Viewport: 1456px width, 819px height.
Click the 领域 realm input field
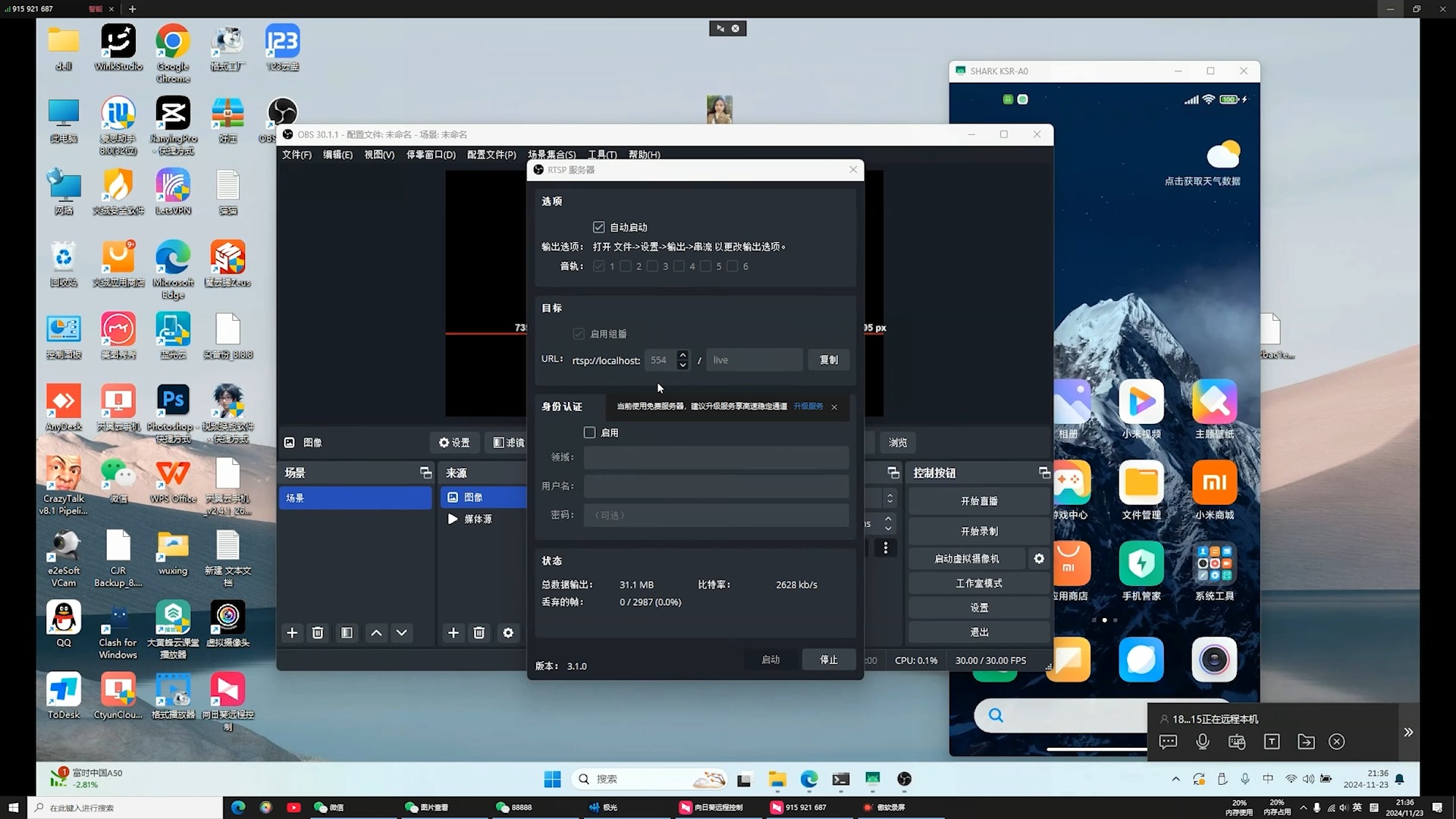click(716, 457)
